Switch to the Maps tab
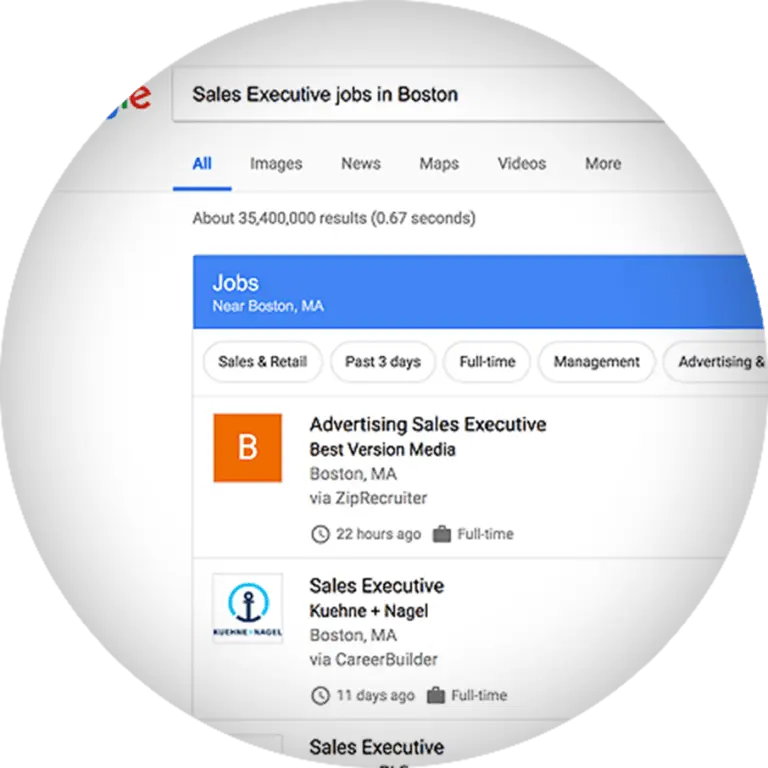768x768 pixels. 439,164
